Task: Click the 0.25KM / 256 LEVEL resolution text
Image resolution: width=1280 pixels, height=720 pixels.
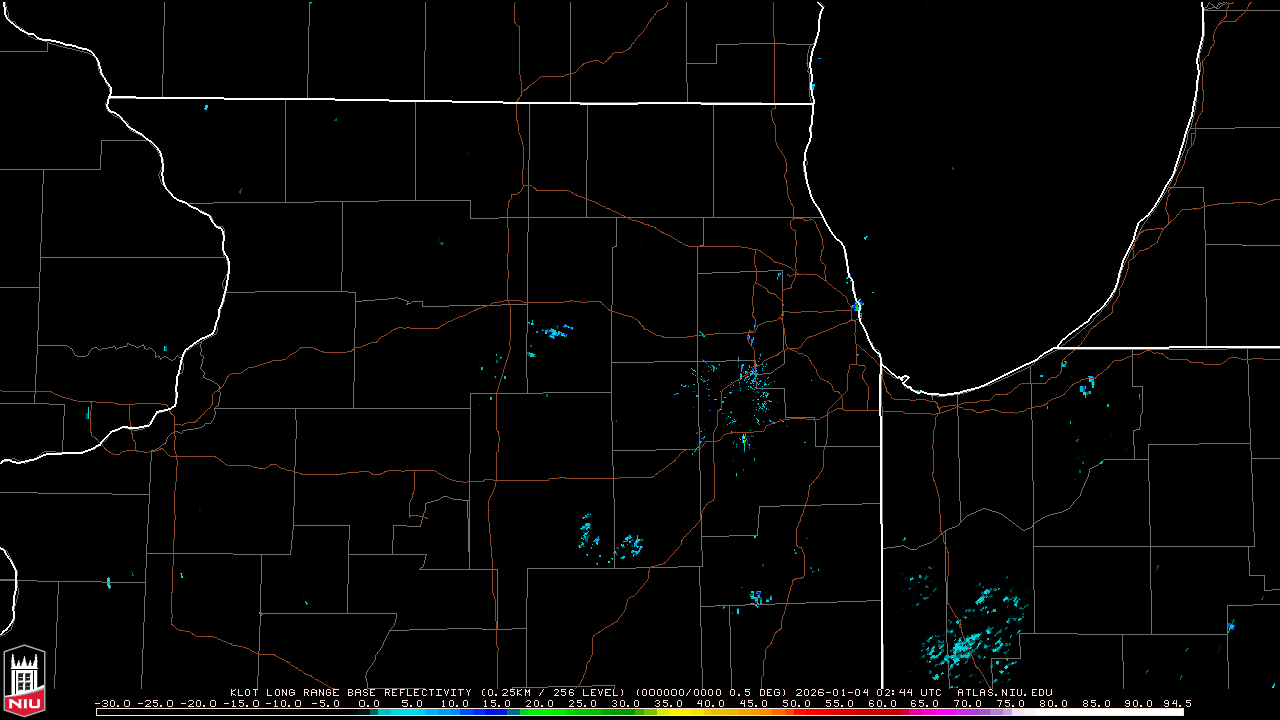Action: [552, 692]
